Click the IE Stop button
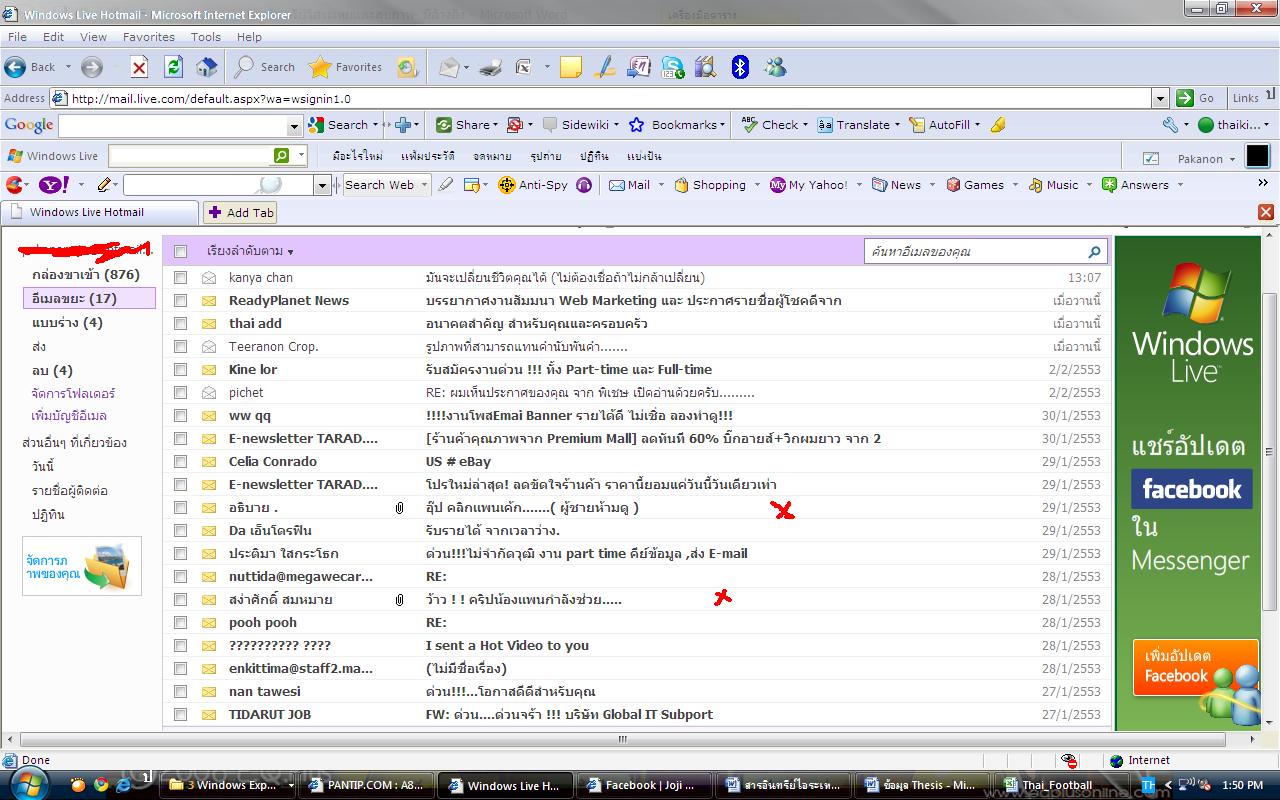 [x=140, y=67]
